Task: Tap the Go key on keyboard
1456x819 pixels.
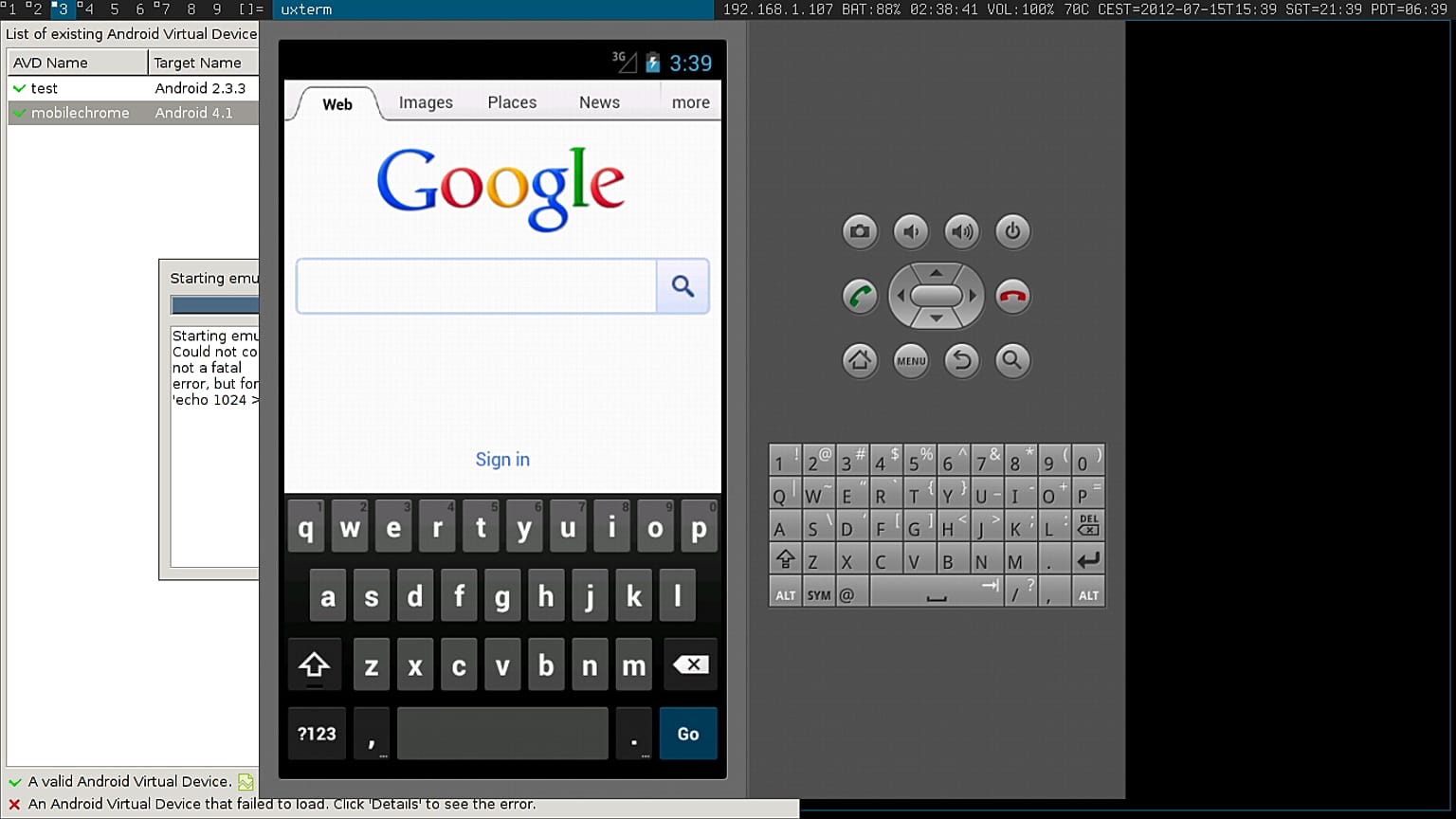Action: 688,734
